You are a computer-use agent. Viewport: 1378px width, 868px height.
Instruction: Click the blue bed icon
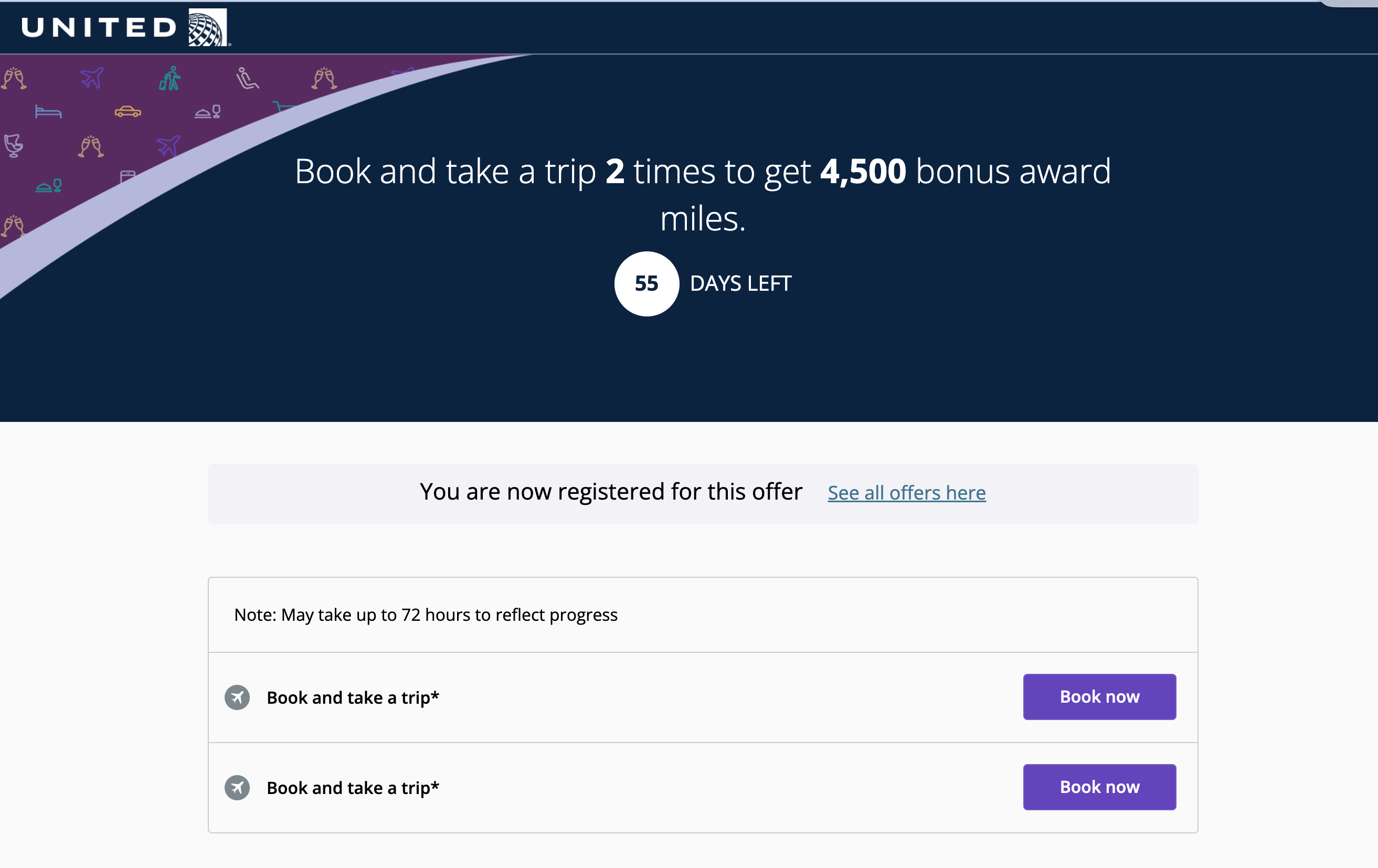[x=48, y=112]
